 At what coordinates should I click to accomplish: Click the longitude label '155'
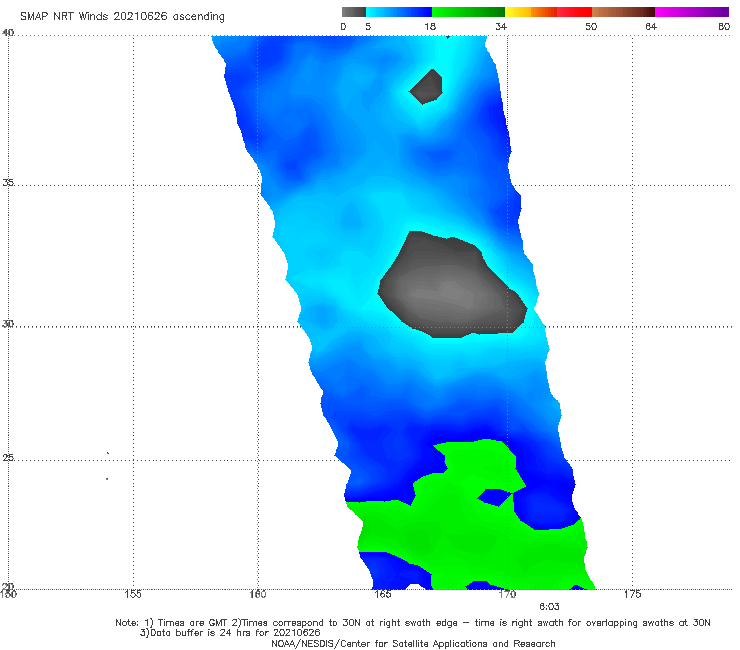tap(133, 594)
